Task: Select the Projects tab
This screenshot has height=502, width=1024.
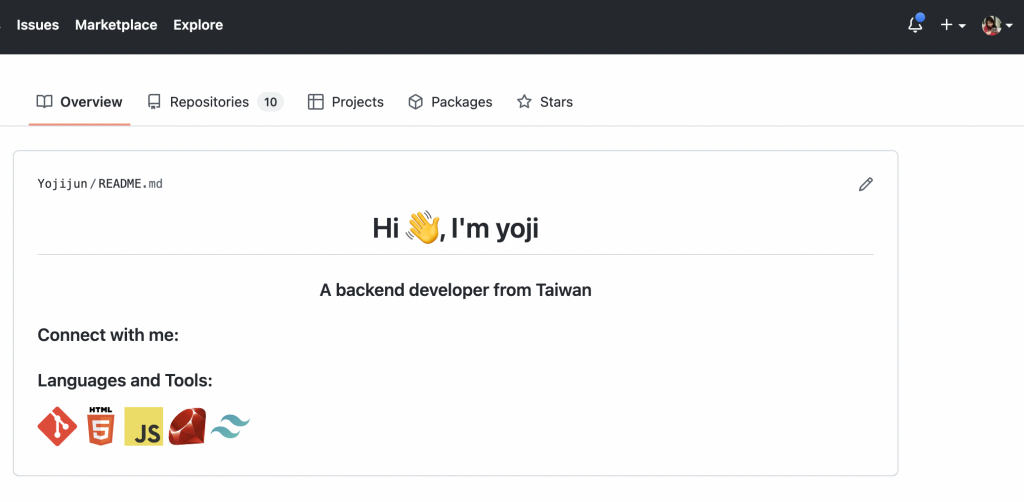Action: click(346, 102)
